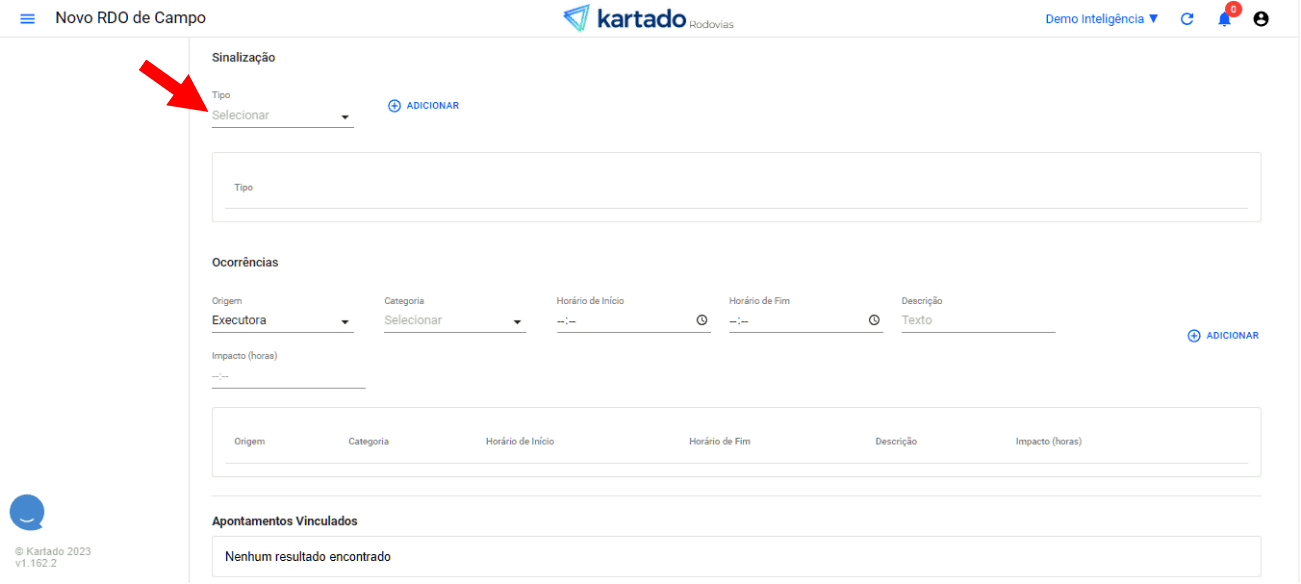
Task: Open the Categoria dropdown
Action: point(454,321)
